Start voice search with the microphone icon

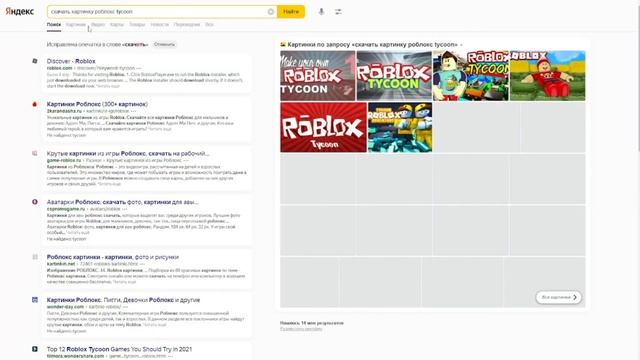[x=321, y=11]
